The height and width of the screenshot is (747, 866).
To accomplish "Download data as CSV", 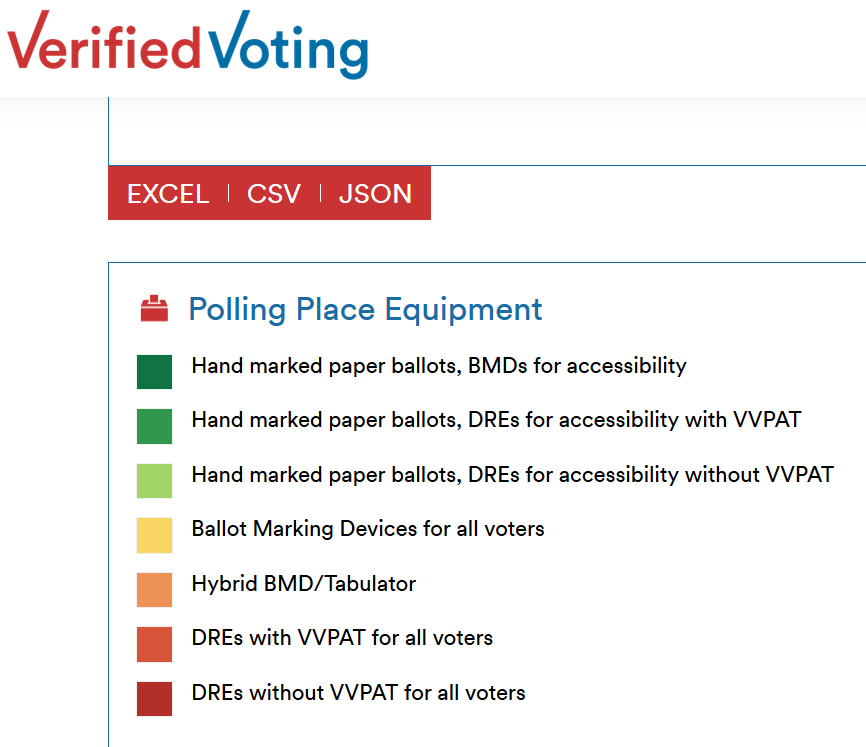I will click(x=274, y=193).
